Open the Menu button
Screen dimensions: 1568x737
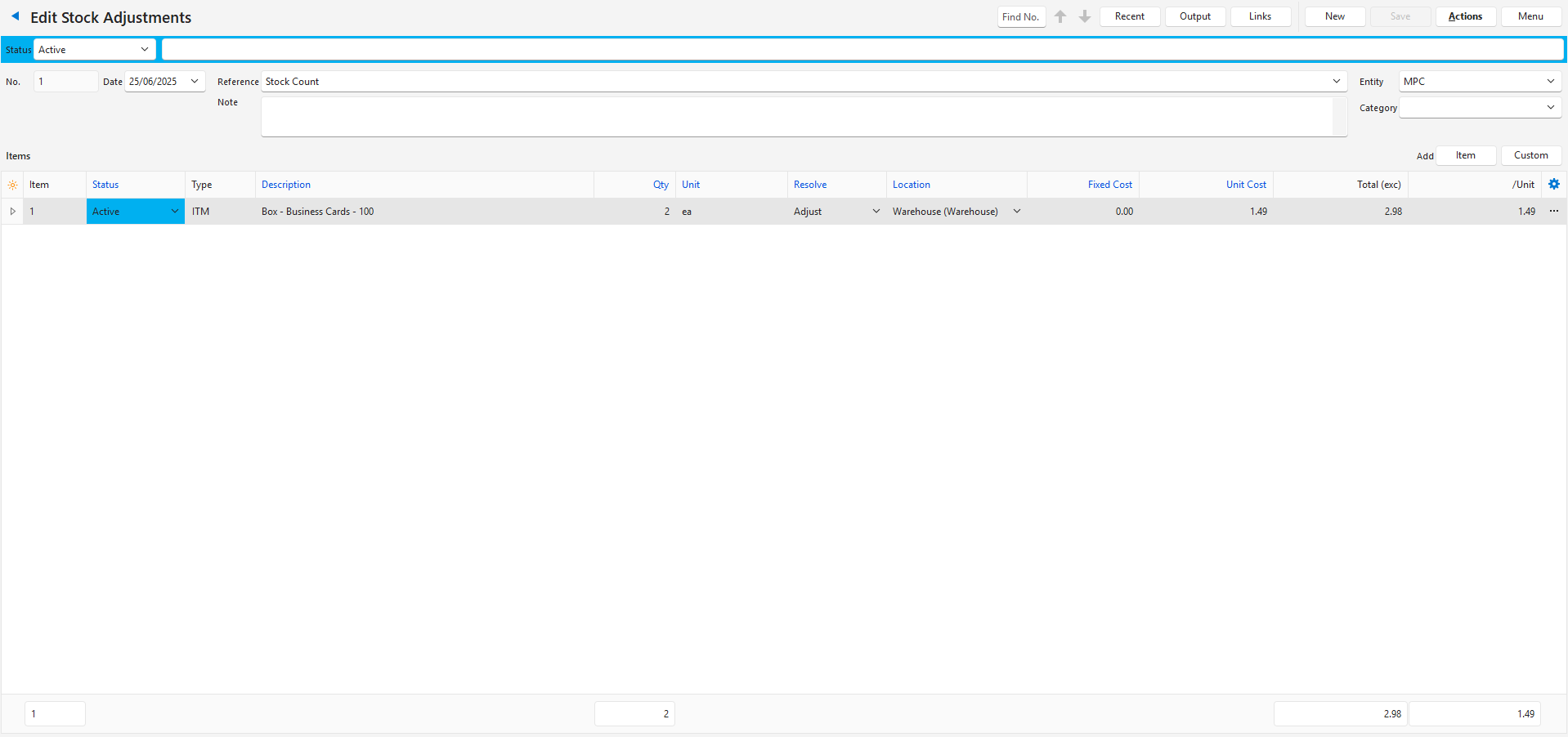[1530, 16]
